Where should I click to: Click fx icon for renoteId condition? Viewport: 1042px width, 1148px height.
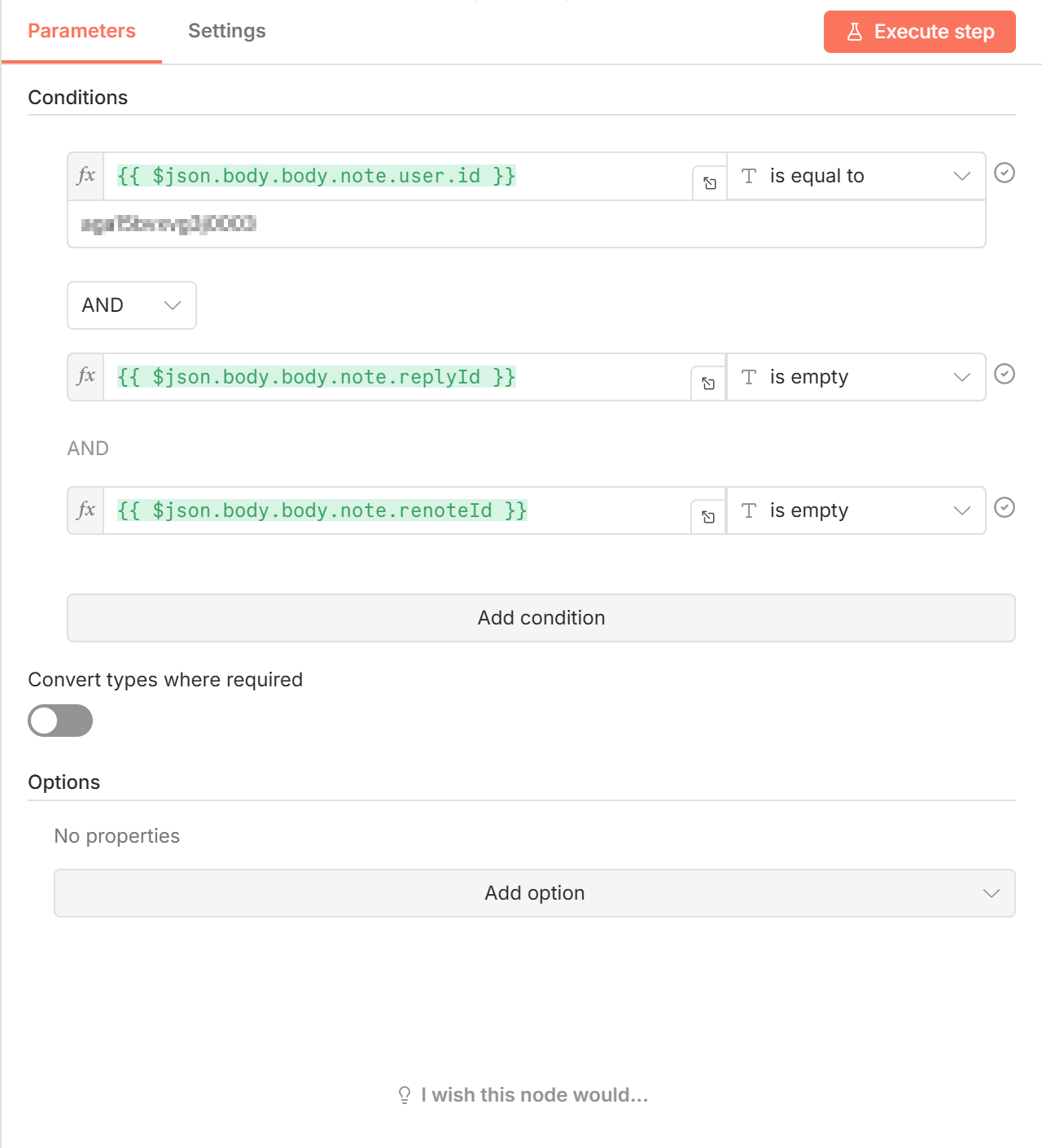[x=85, y=510]
